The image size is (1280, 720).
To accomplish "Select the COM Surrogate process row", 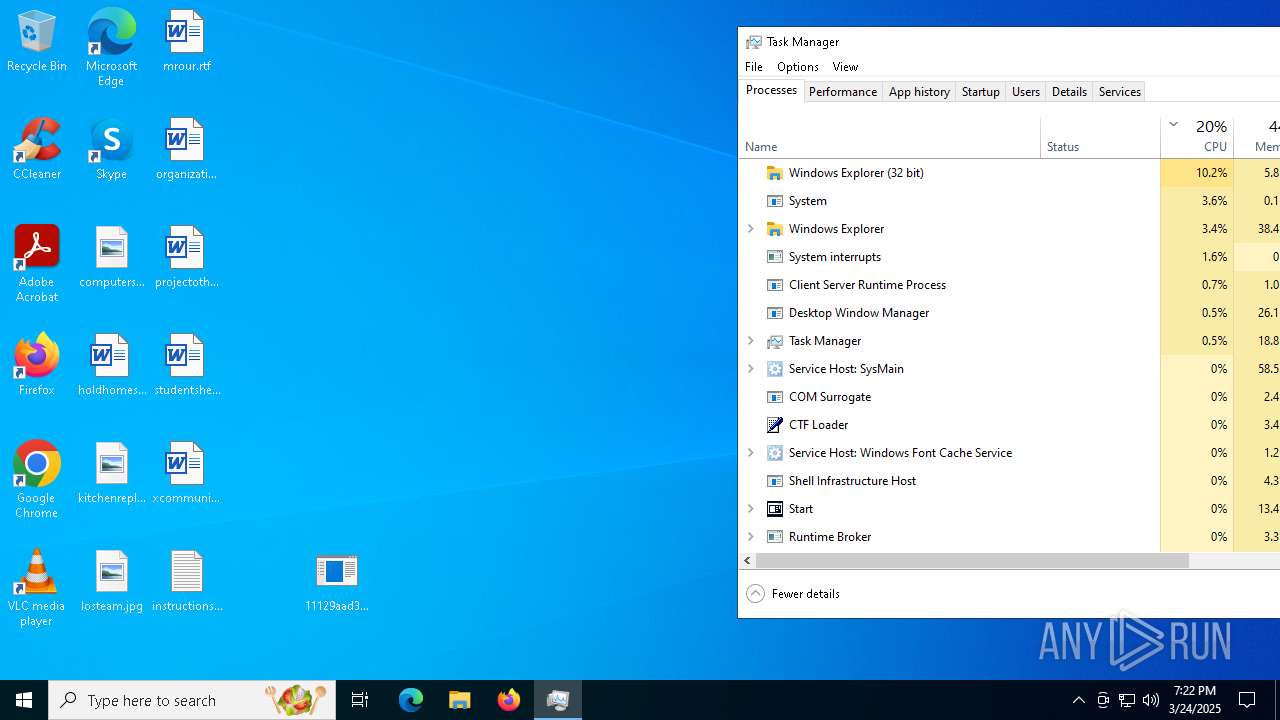I will coord(1009,397).
